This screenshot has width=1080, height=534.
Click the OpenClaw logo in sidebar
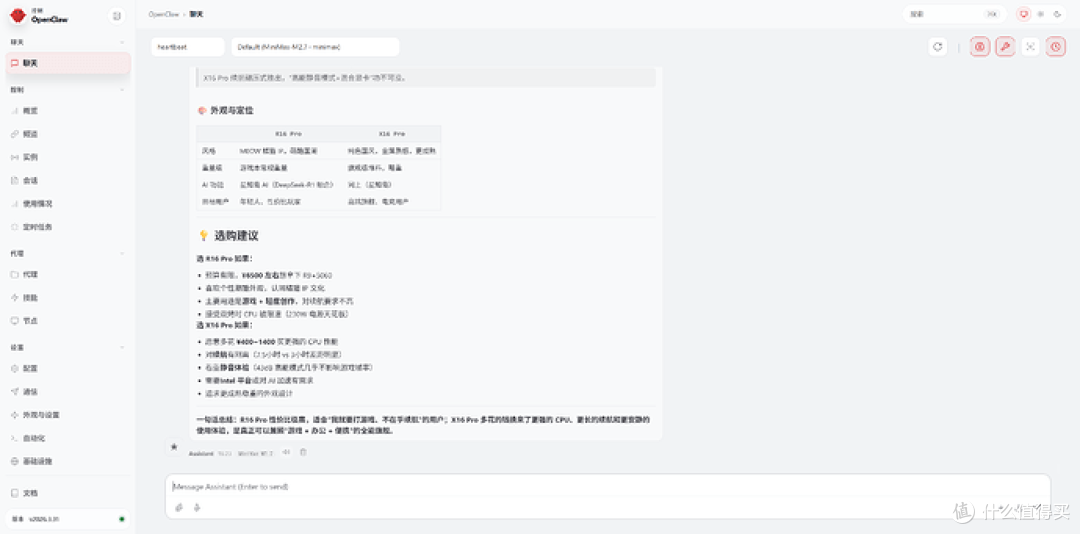[x=18, y=15]
